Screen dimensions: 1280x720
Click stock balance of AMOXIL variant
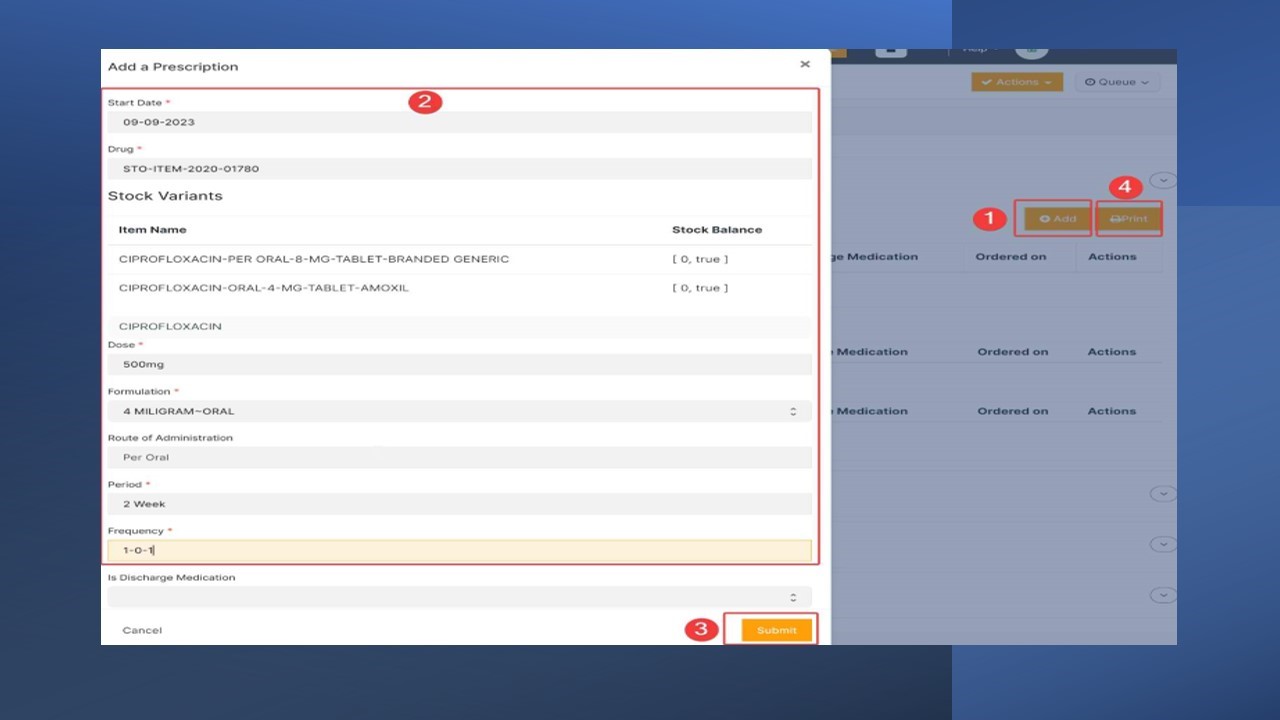(700, 288)
